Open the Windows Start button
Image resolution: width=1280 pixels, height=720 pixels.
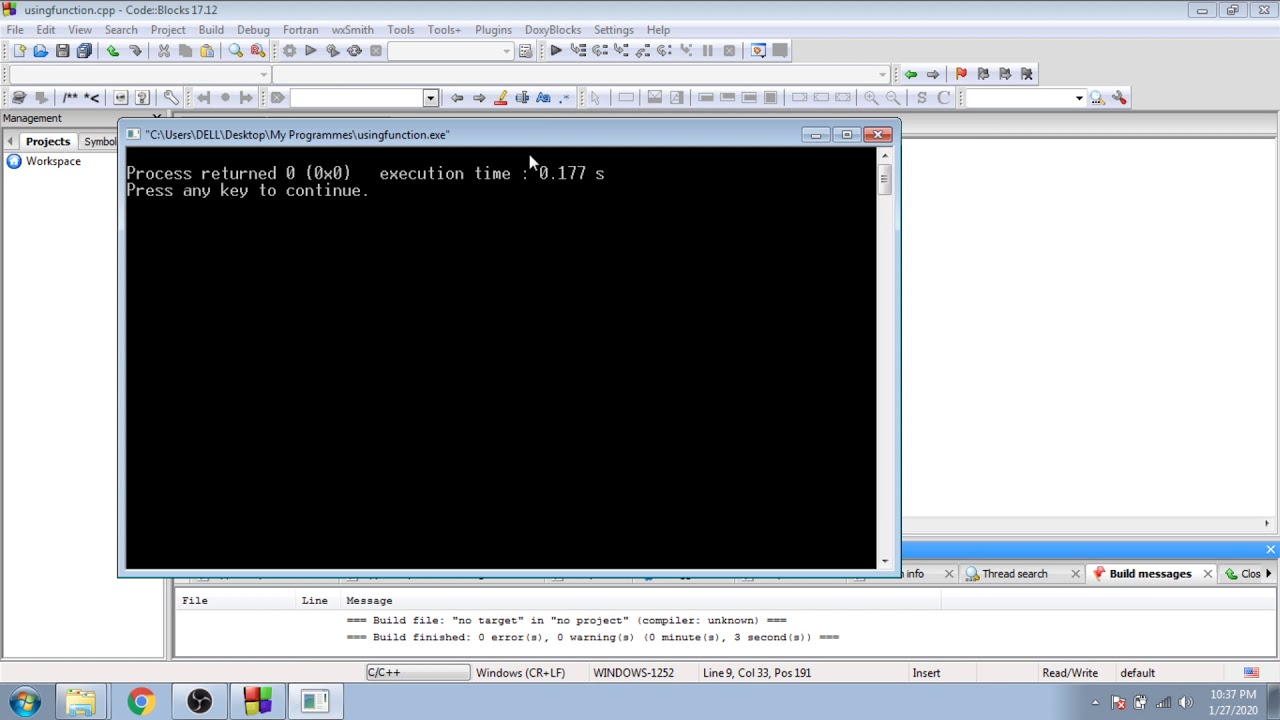click(24, 702)
